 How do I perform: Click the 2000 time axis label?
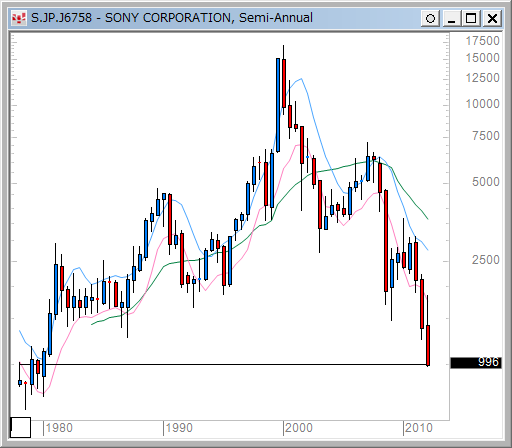point(299,428)
